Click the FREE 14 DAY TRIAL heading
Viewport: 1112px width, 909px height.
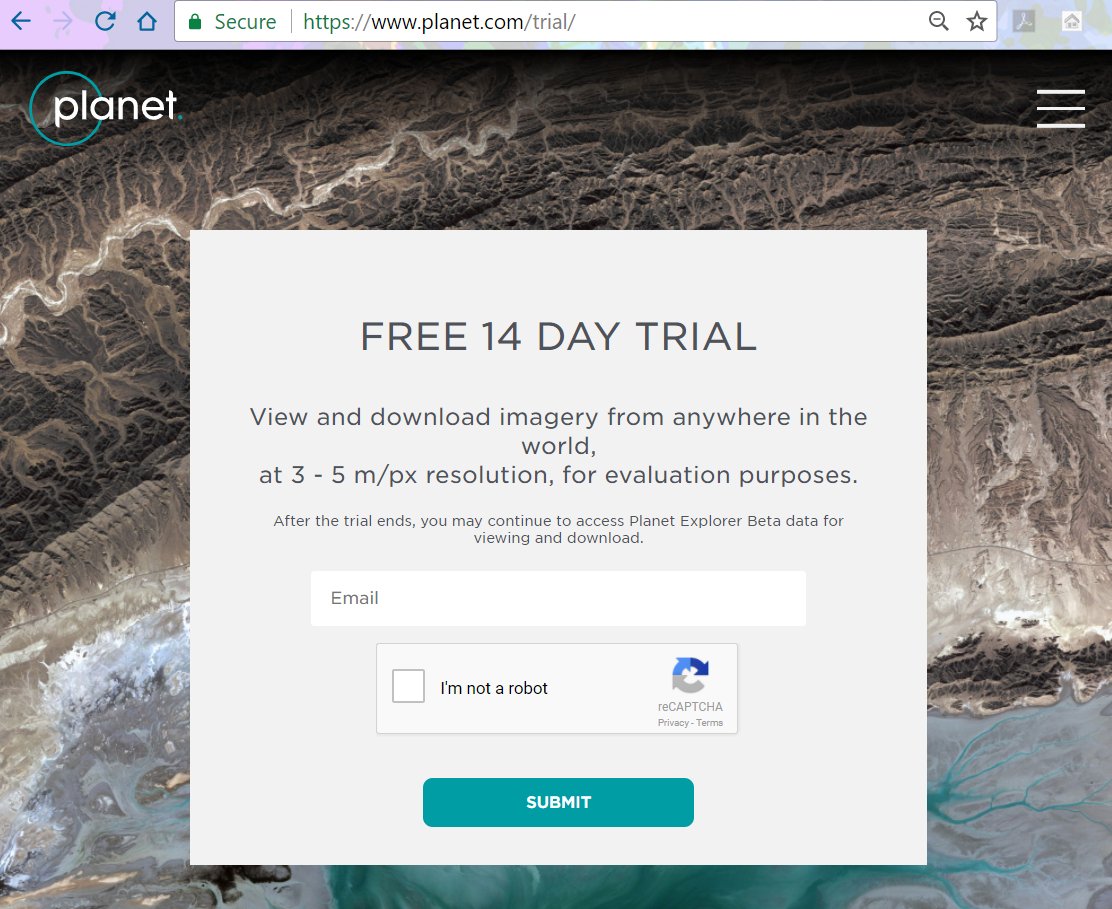tap(558, 336)
